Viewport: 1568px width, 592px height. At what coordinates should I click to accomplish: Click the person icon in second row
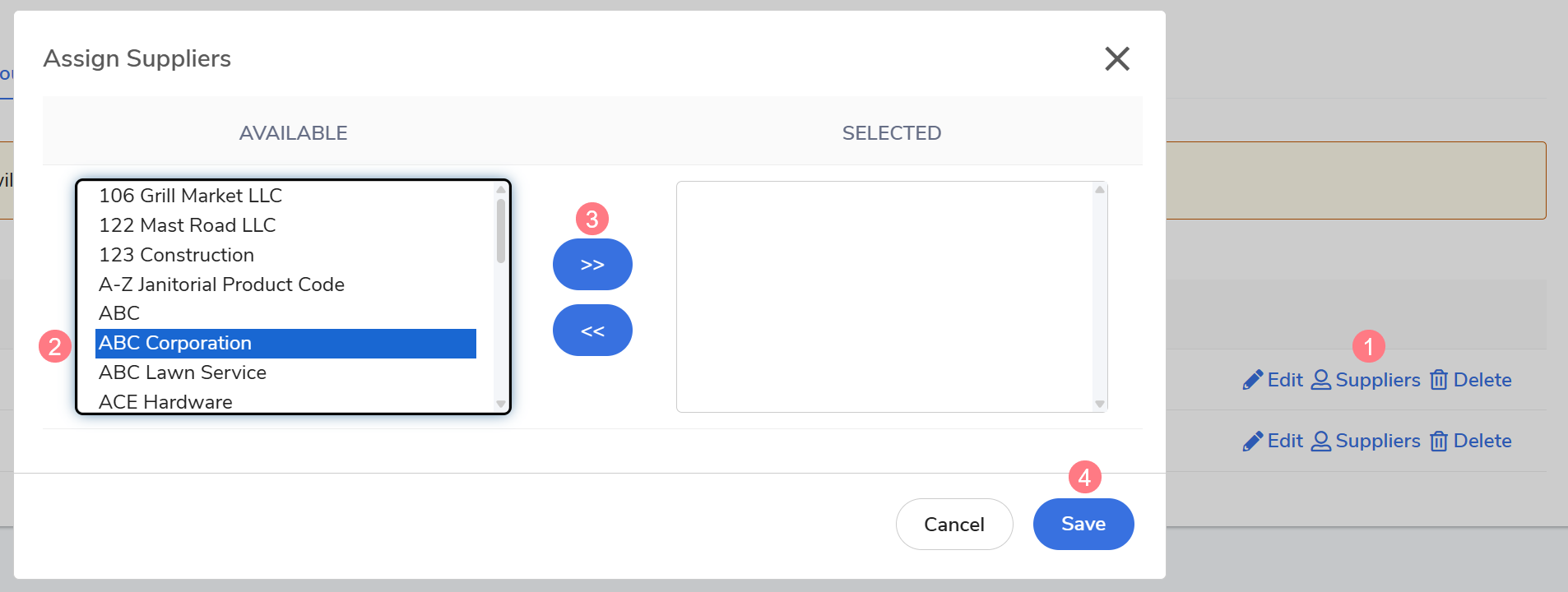[1320, 442]
